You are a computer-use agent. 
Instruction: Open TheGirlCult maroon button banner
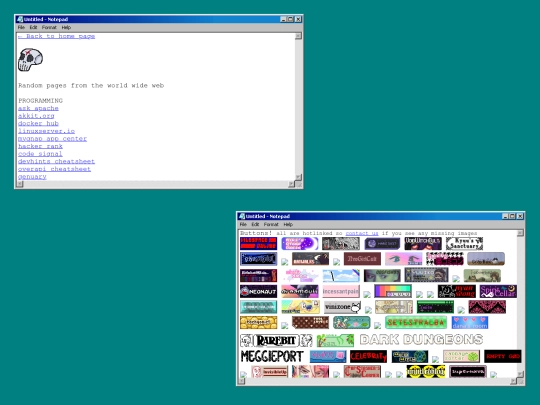pos(362,259)
